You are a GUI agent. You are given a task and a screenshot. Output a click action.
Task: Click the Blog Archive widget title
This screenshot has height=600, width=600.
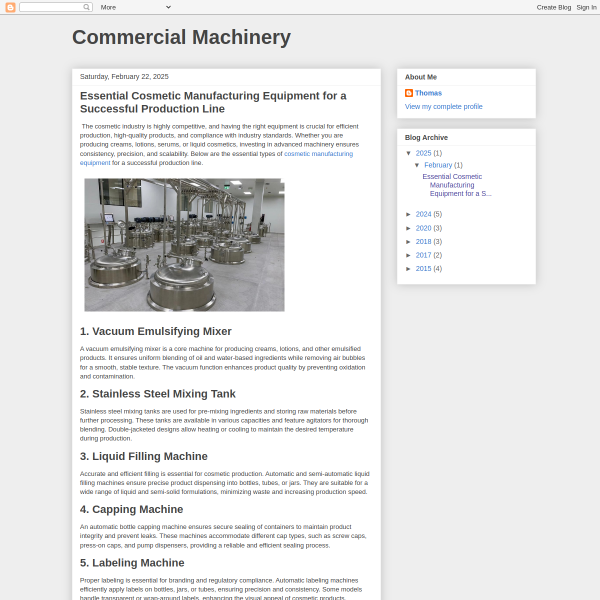[426, 137]
